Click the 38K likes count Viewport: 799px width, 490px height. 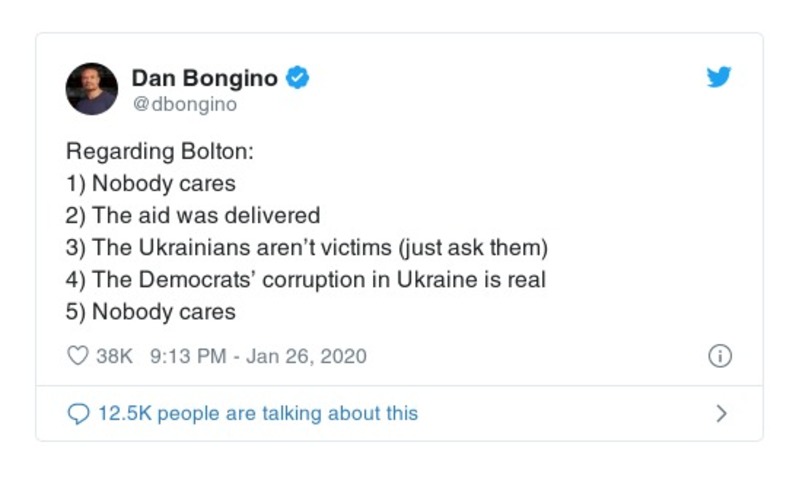click(x=114, y=355)
